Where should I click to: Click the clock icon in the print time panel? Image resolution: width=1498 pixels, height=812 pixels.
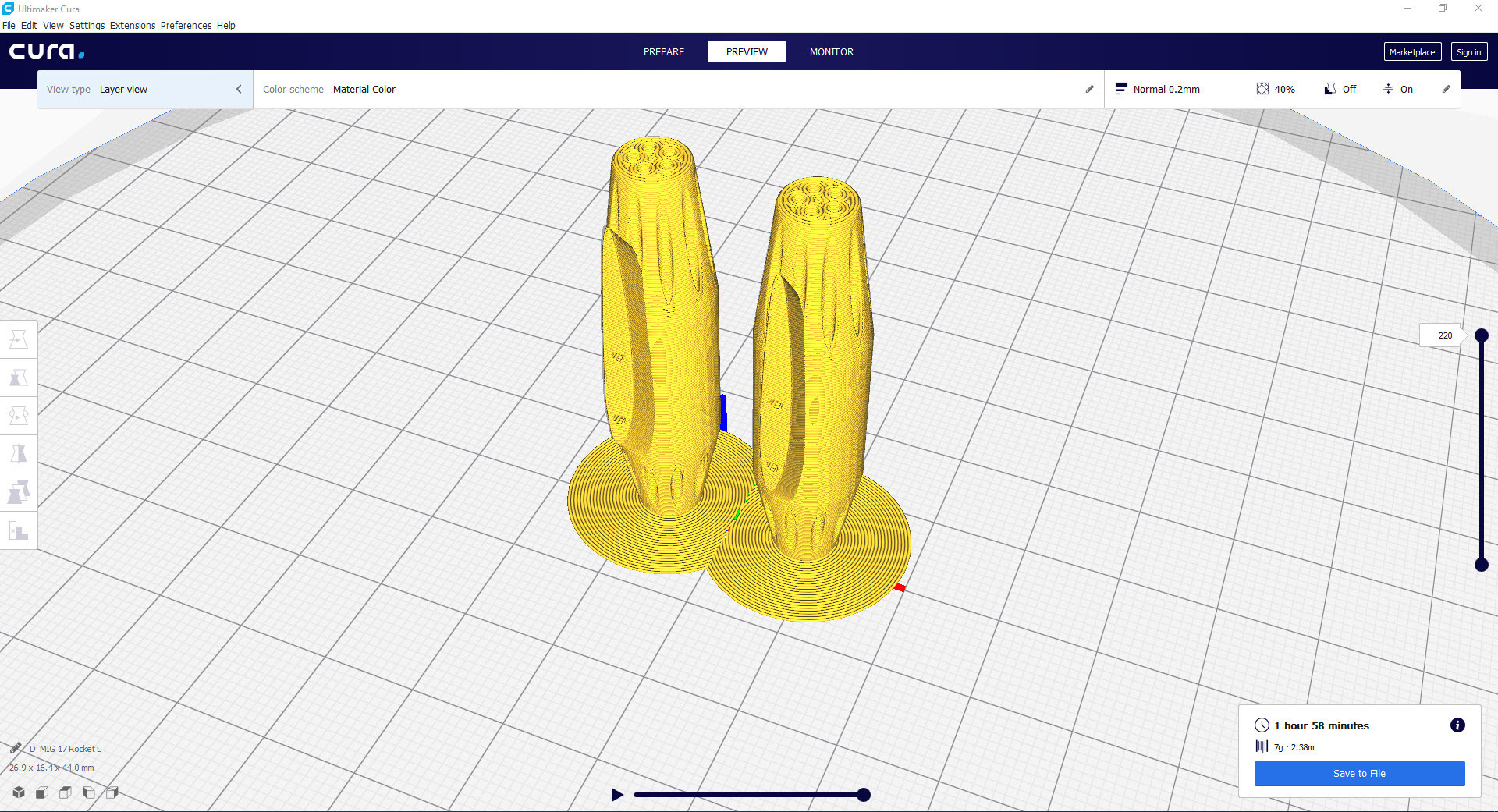tap(1262, 725)
